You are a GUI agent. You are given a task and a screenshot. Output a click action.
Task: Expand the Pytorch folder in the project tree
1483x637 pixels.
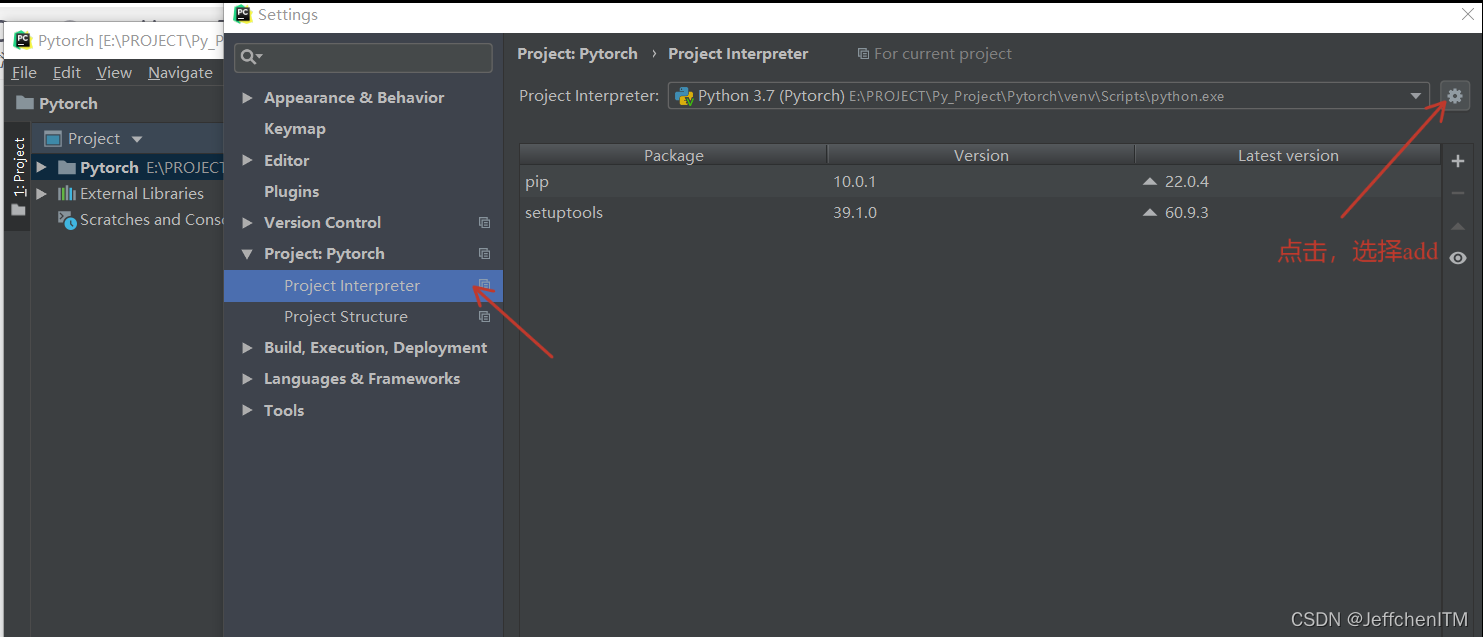tap(40, 166)
